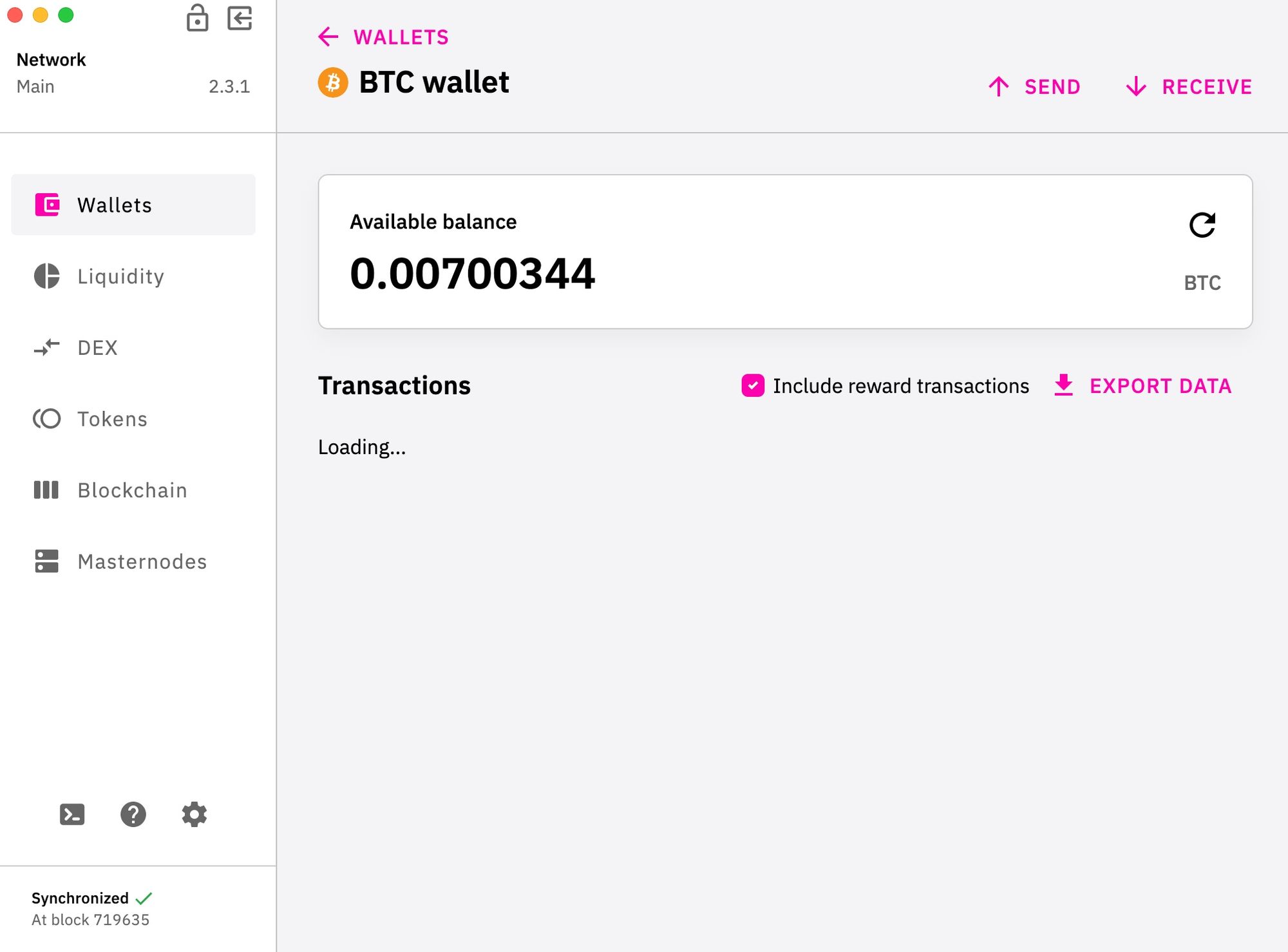
Task: Open the help question mark icon
Action: point(133,814)
